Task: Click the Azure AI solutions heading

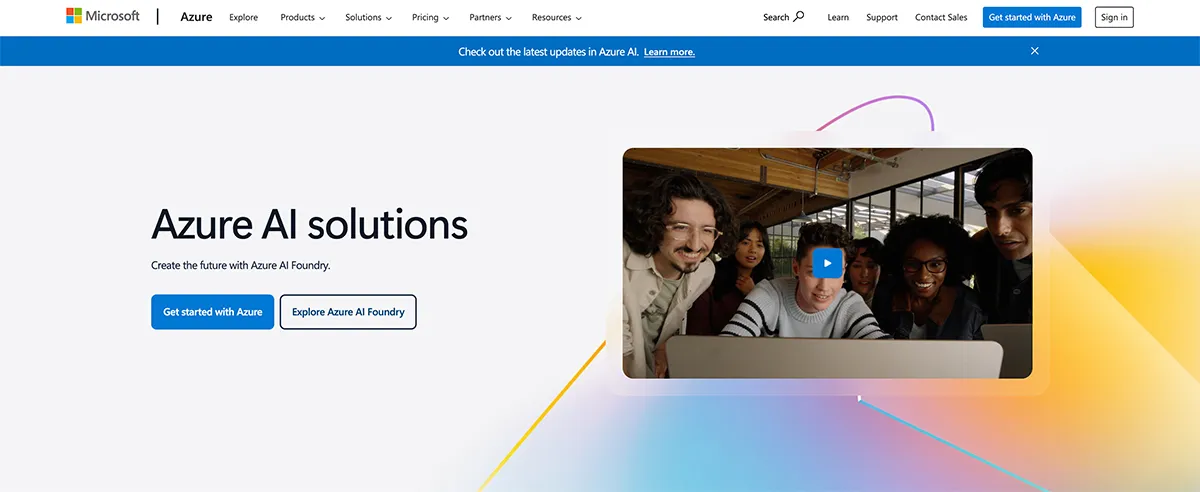Action: point(309,225)
